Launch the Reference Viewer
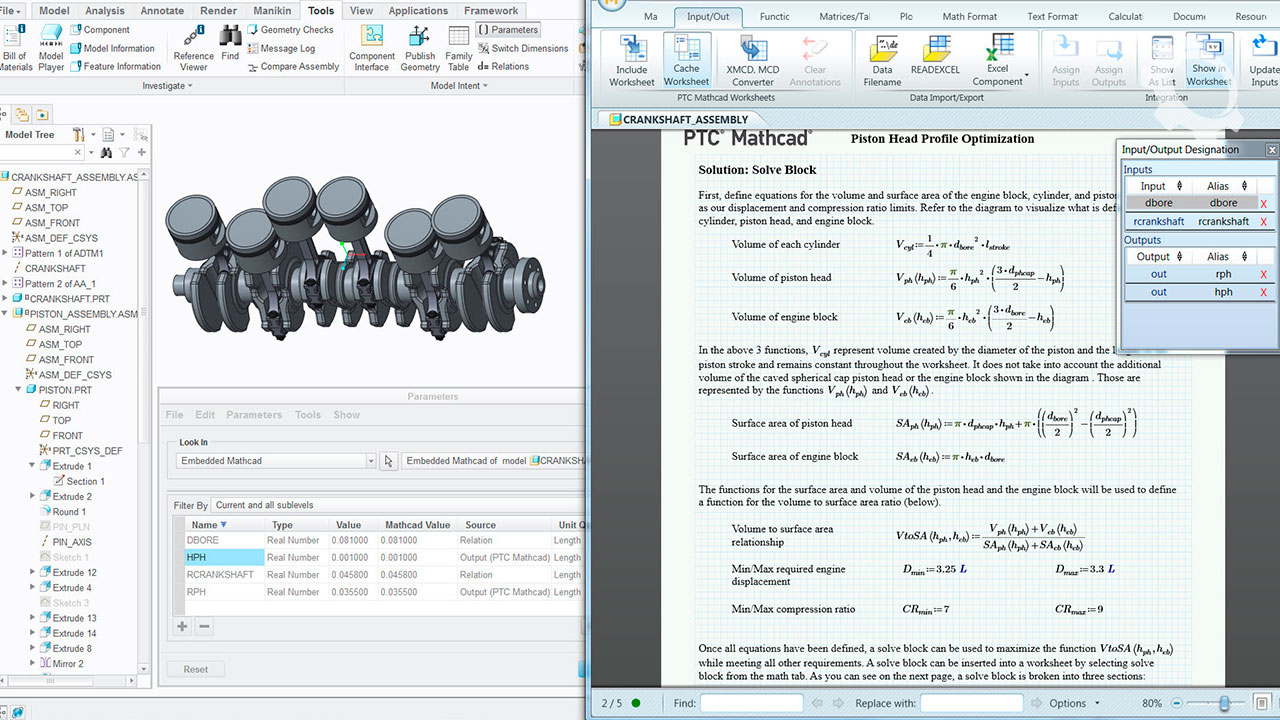The image size is (1280, 720). click(x=193, y=47)
